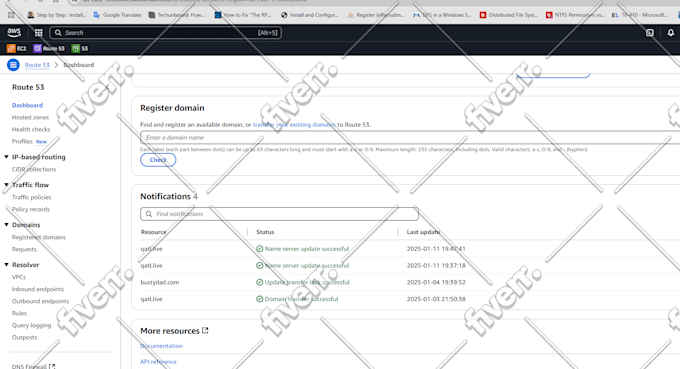Open the Route 53 breadcrumb link
This screenshot has width=680, height=369.
click(x=37, y=65)
